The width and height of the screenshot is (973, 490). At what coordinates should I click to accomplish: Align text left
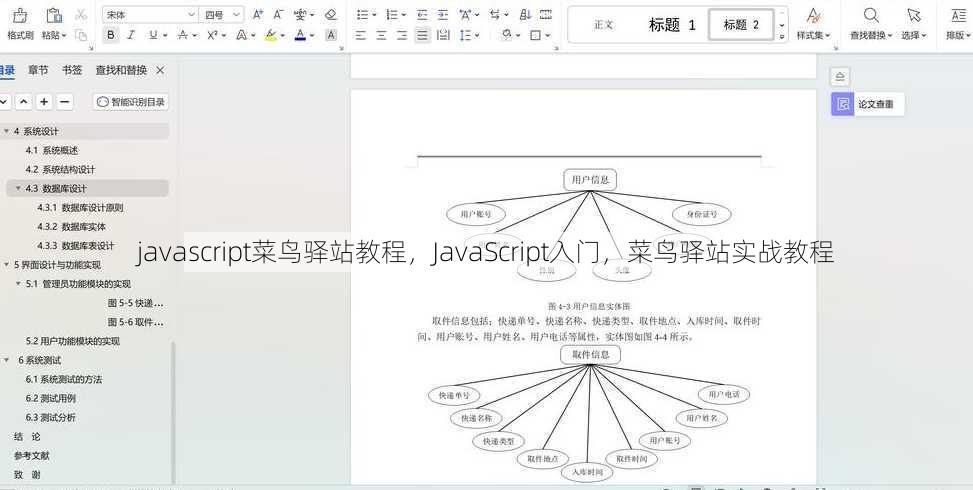pos(361,35)
